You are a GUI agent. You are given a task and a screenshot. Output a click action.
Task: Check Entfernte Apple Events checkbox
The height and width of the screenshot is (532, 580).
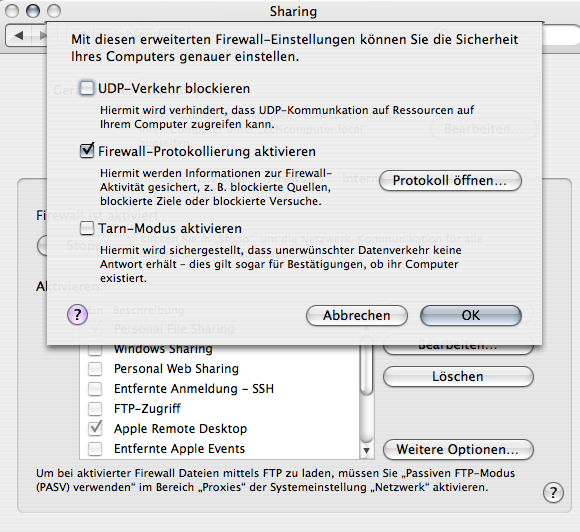tap(95, 449)
